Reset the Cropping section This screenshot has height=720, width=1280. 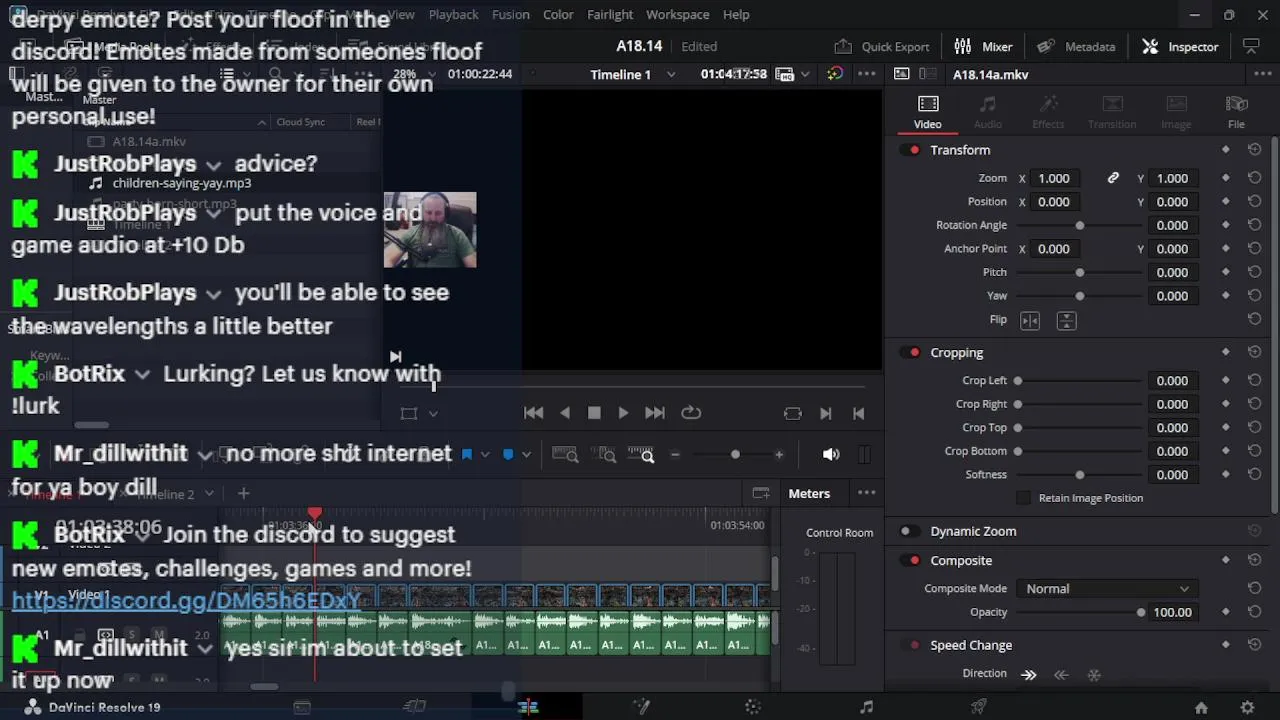coord(1254,353)
